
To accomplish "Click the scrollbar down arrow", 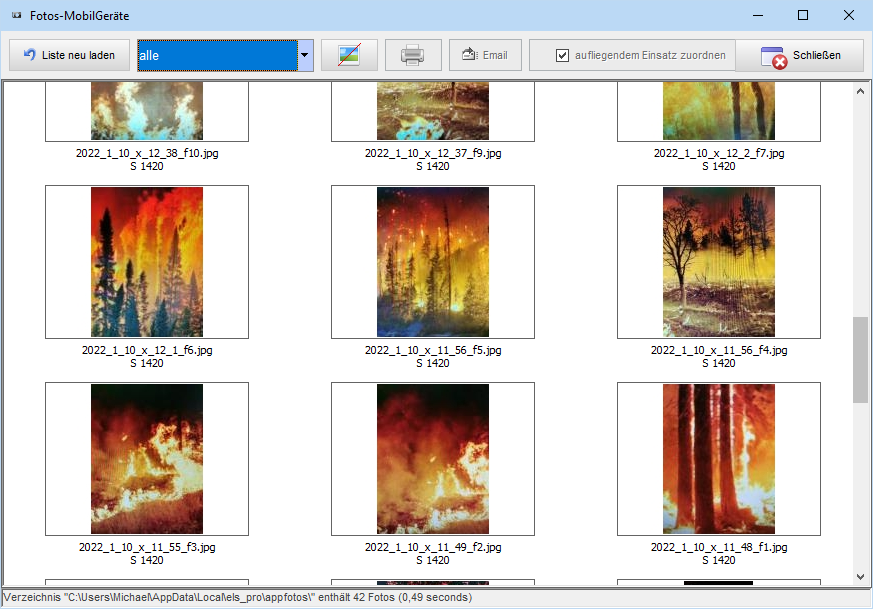I will [861, 576].
